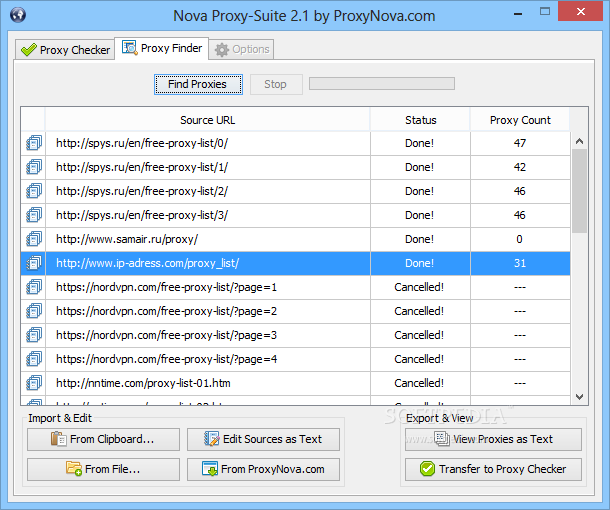Click the copy icon beside nordvpn ?page=4 row
Image resolution: width=610 pixels, height=510 pixels.
[34, 359]
